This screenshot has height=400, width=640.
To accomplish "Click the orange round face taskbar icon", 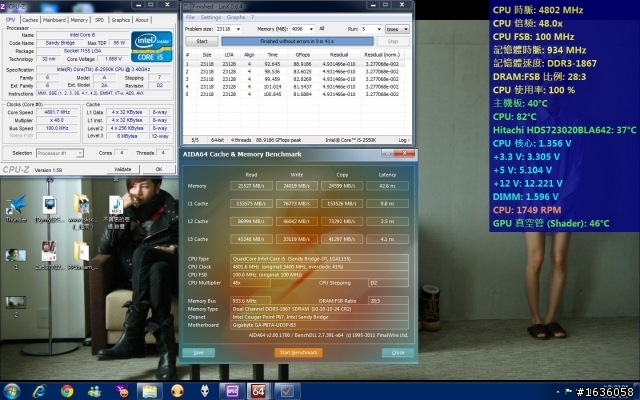I will tap(177, 391).
